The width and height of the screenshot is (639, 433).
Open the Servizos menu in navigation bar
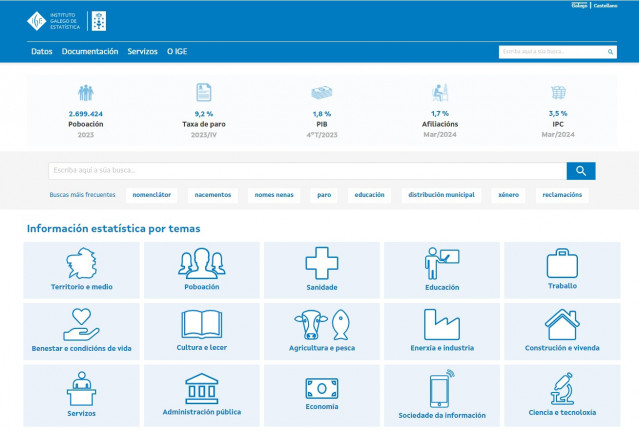(142, 52)
